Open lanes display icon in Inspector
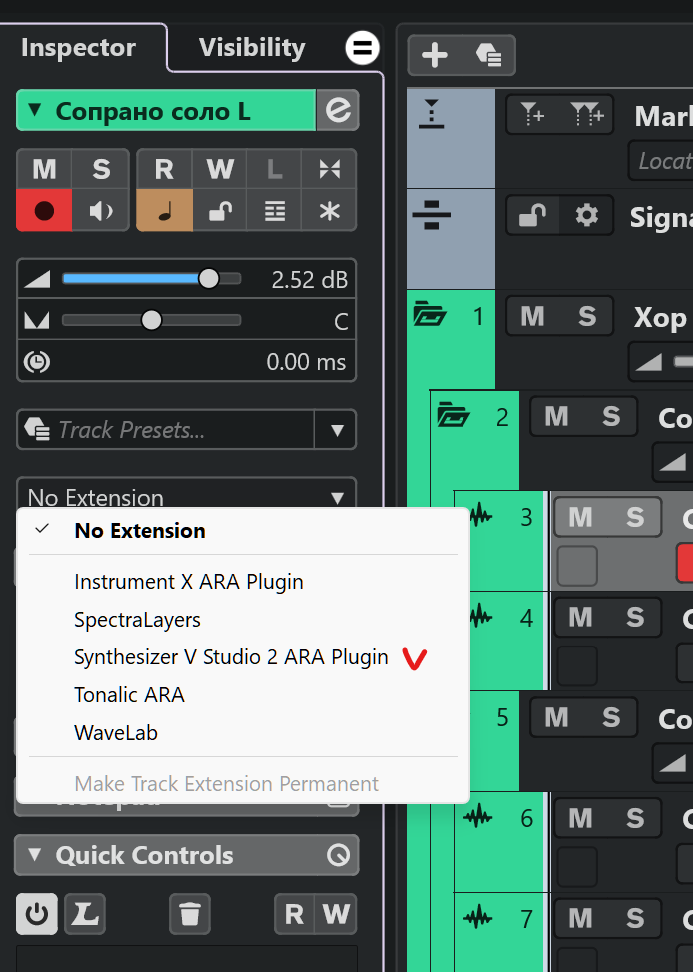 (274, 211)
